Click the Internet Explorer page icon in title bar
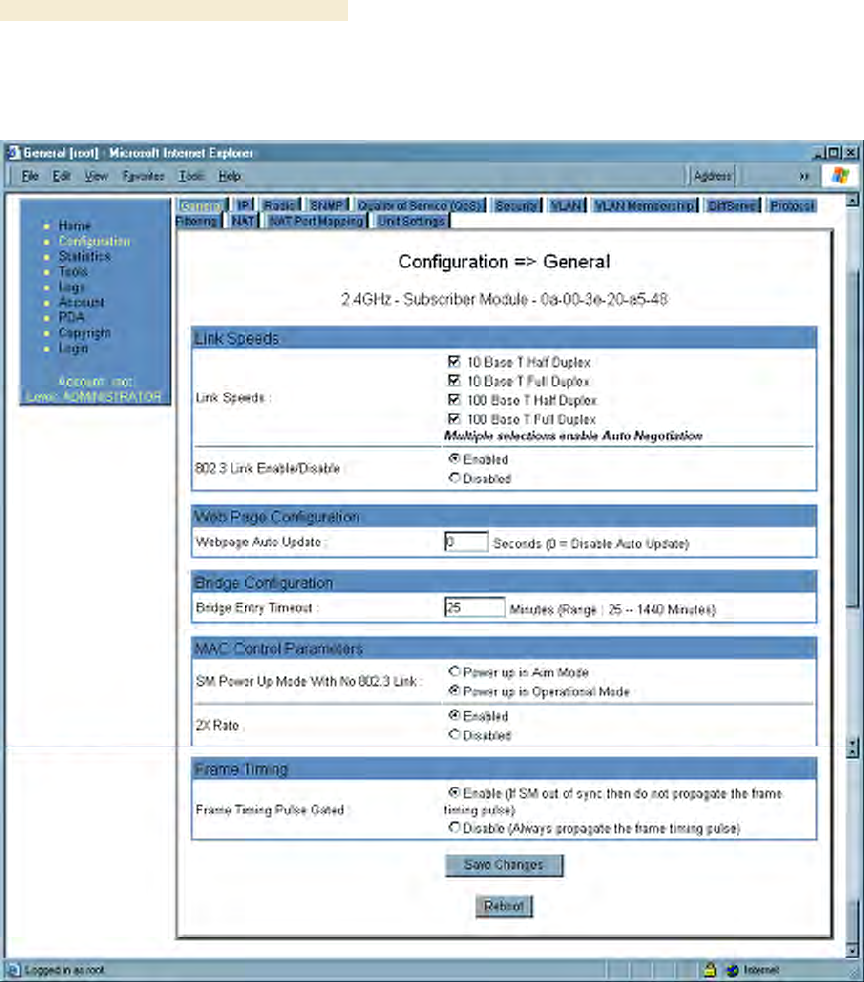The width and height of the screenshot is (864, 982). (x=14, y=152)
